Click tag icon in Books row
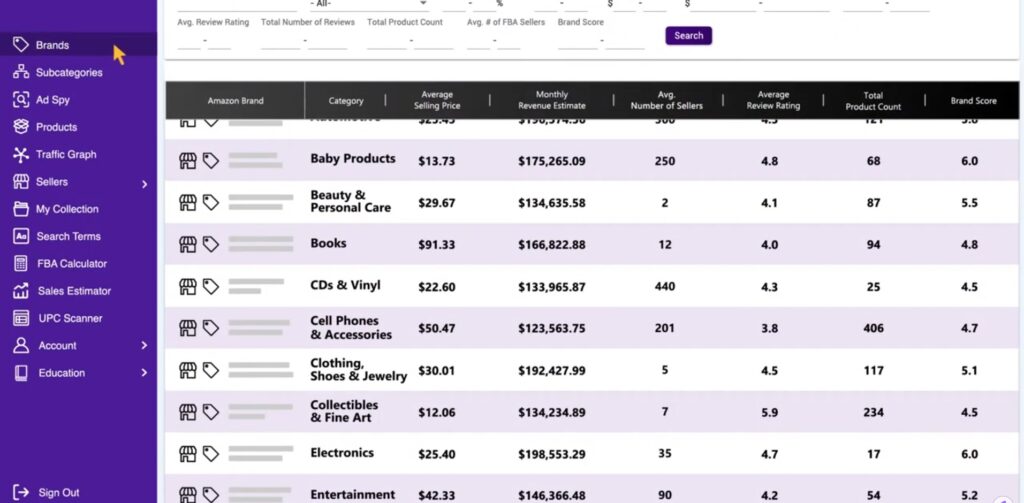1024x503 pixels. tap(210, 244)
